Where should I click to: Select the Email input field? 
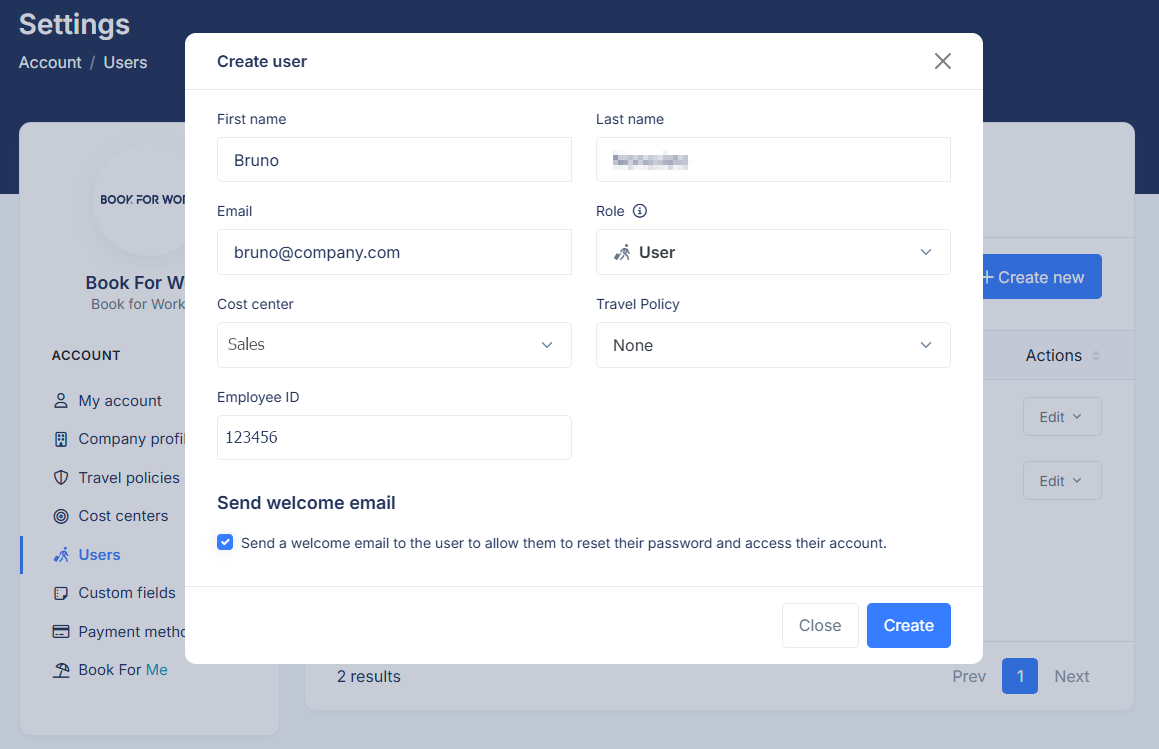click(x=394, y=252)
